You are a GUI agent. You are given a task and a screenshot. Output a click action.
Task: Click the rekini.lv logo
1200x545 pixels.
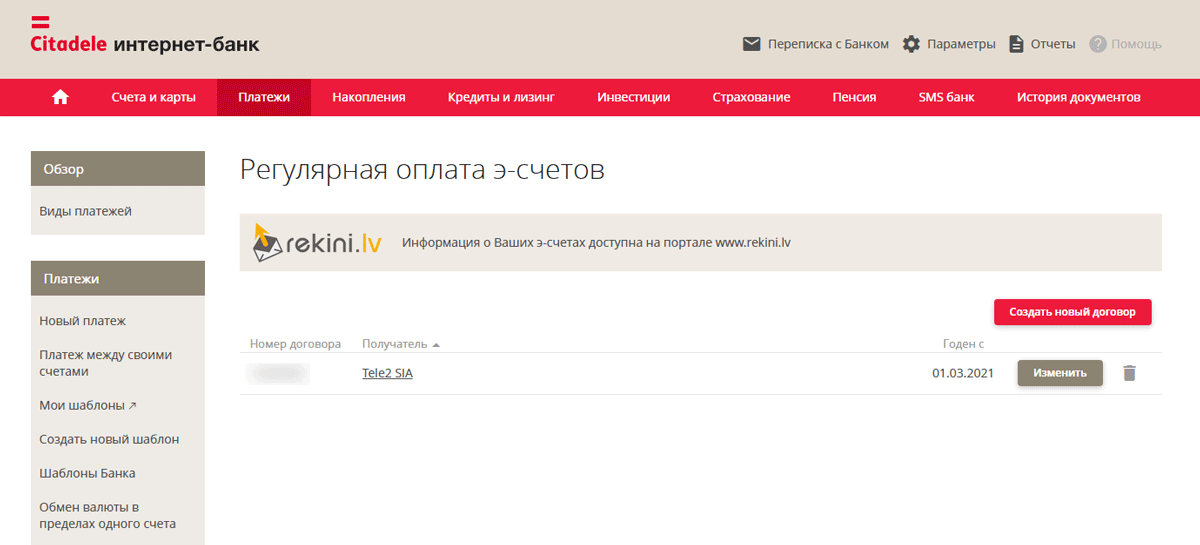(x=315, y=242)
